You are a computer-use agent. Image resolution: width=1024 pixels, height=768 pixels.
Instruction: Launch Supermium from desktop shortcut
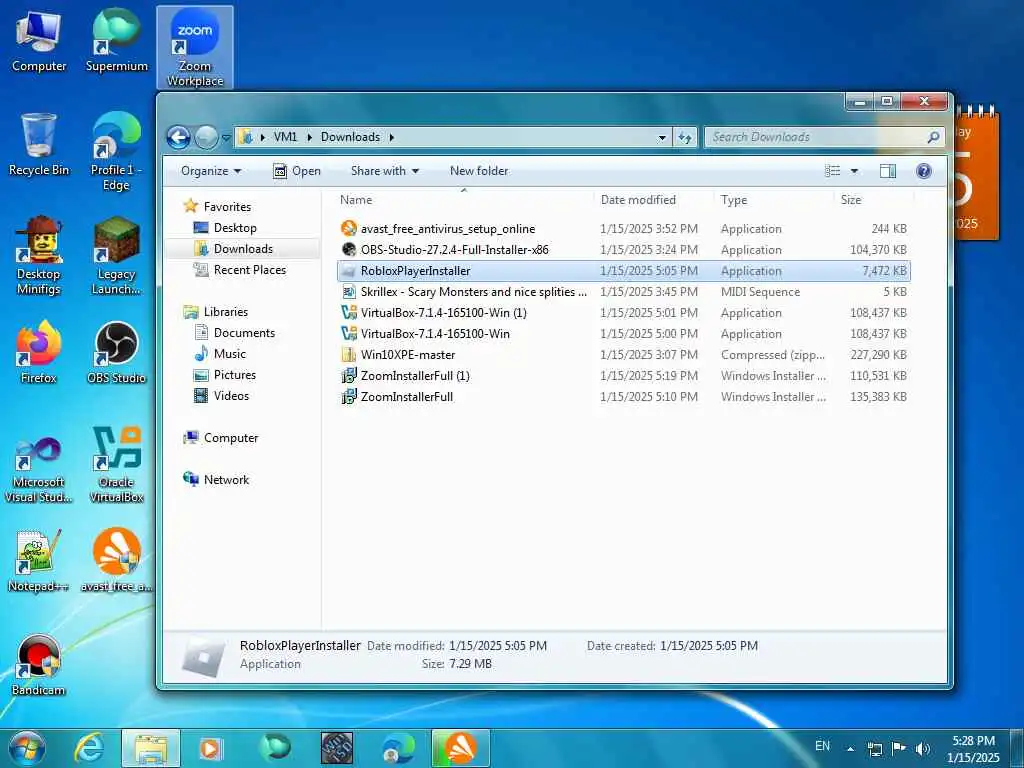116,42
